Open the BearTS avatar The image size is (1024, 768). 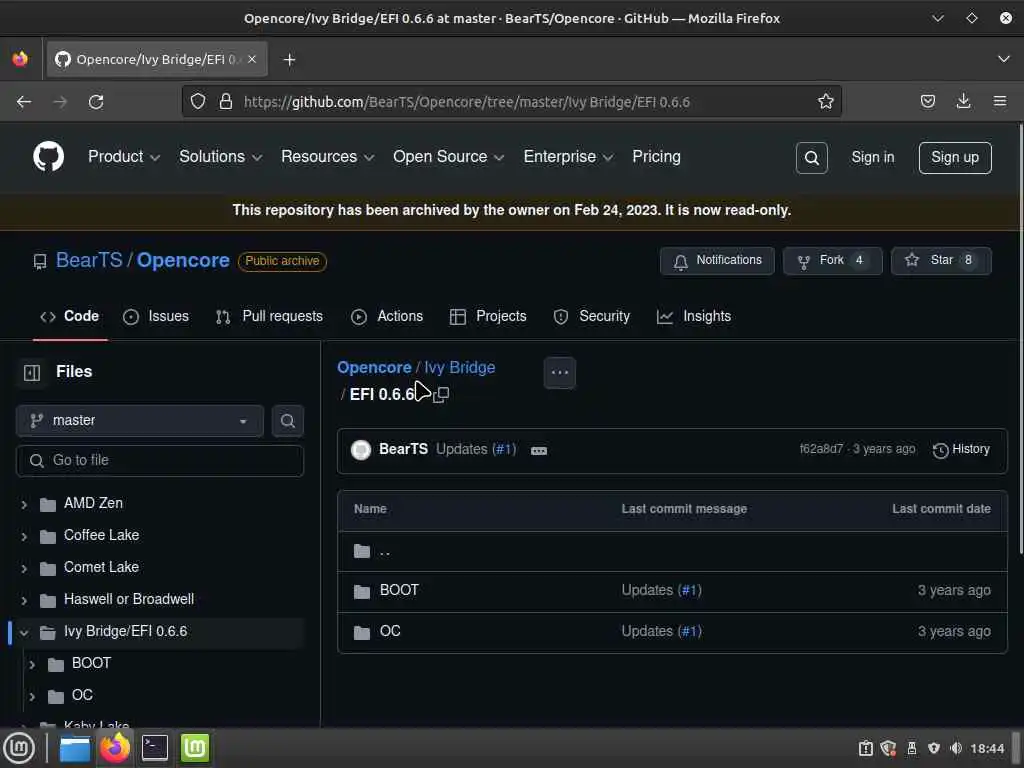pos(360,449)
